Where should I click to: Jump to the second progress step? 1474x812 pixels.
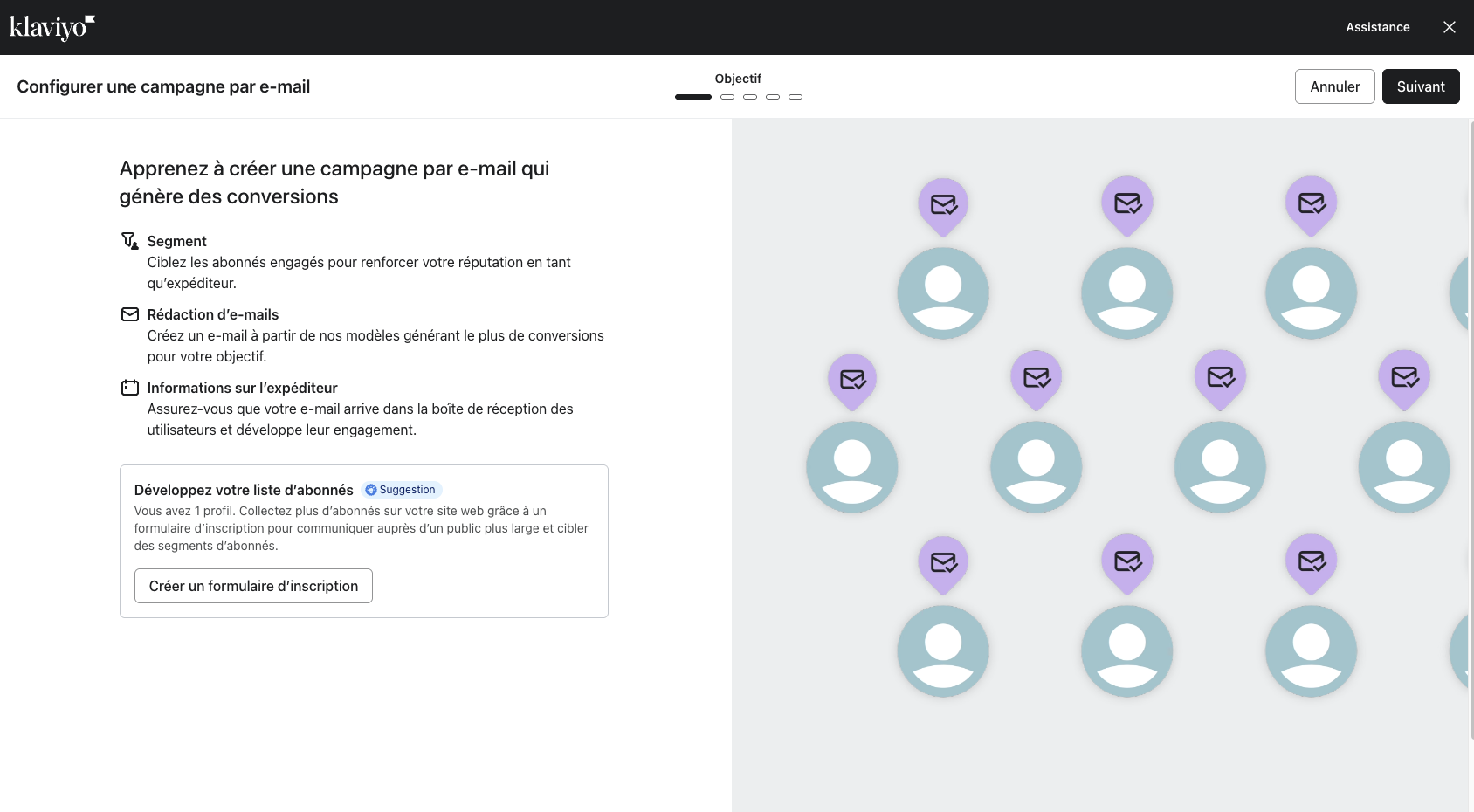click(x=727, y=97)
